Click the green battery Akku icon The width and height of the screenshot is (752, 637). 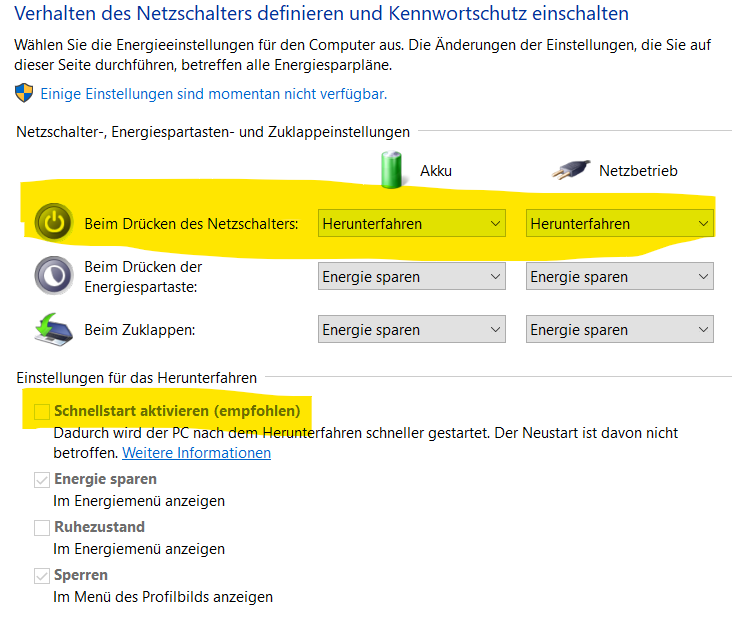392,170
